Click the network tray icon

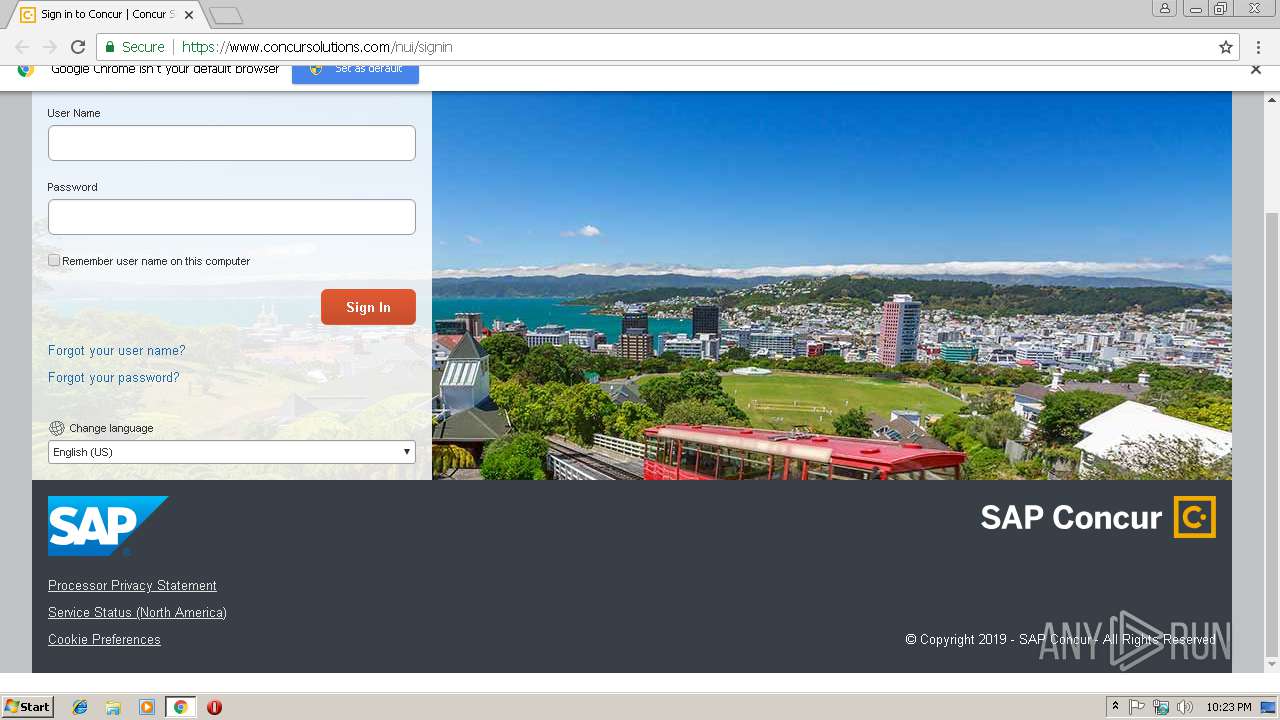pyautogui.click(x=1161, y=707)
